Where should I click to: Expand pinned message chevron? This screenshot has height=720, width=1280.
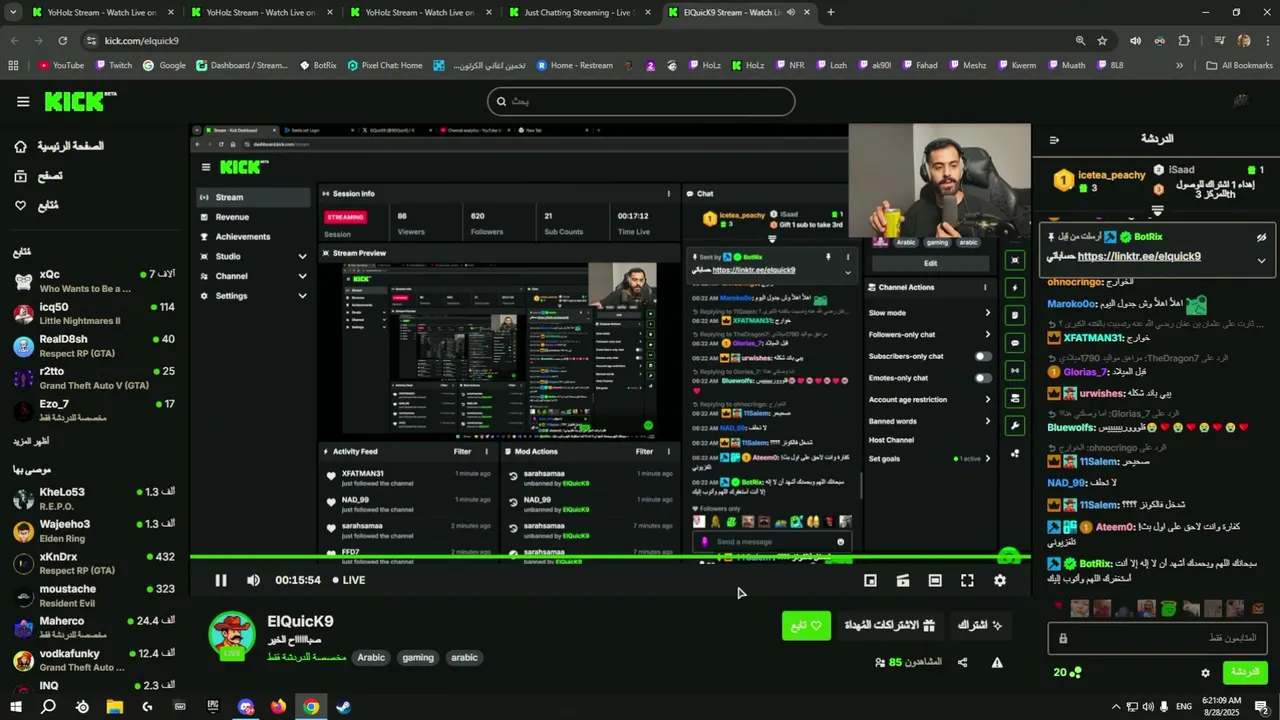click(1261, 261)
